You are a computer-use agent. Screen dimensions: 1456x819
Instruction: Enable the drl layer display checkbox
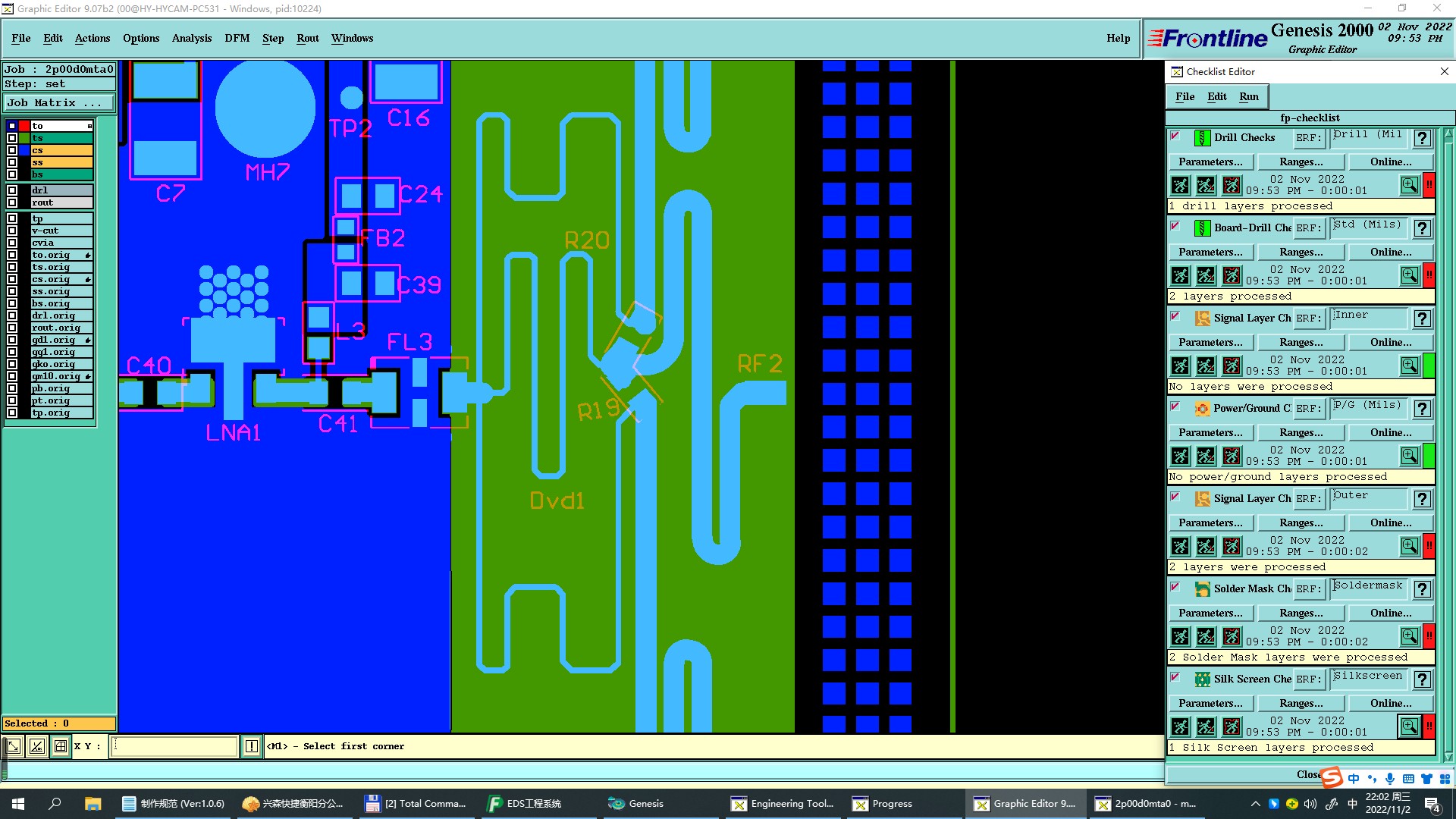pos(12,190)
